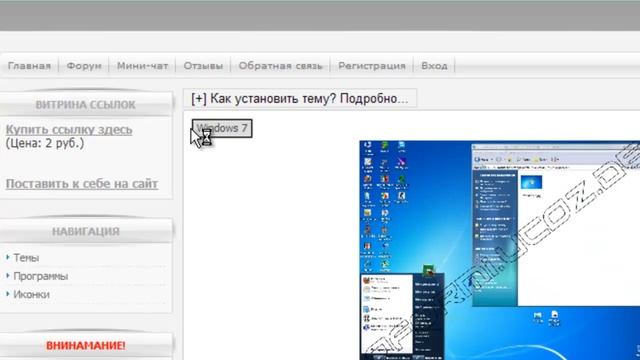The image size is (640, 360).
Task: Follow the "Купить ссылку здесь" link
Action: click(x=69, y=130)
